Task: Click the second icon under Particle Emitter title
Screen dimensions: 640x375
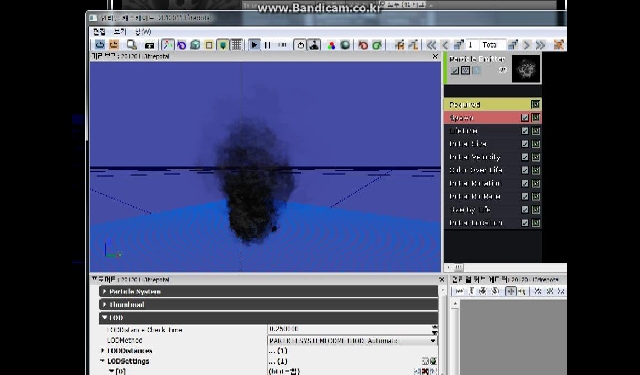Action: [x=465, y=71]
